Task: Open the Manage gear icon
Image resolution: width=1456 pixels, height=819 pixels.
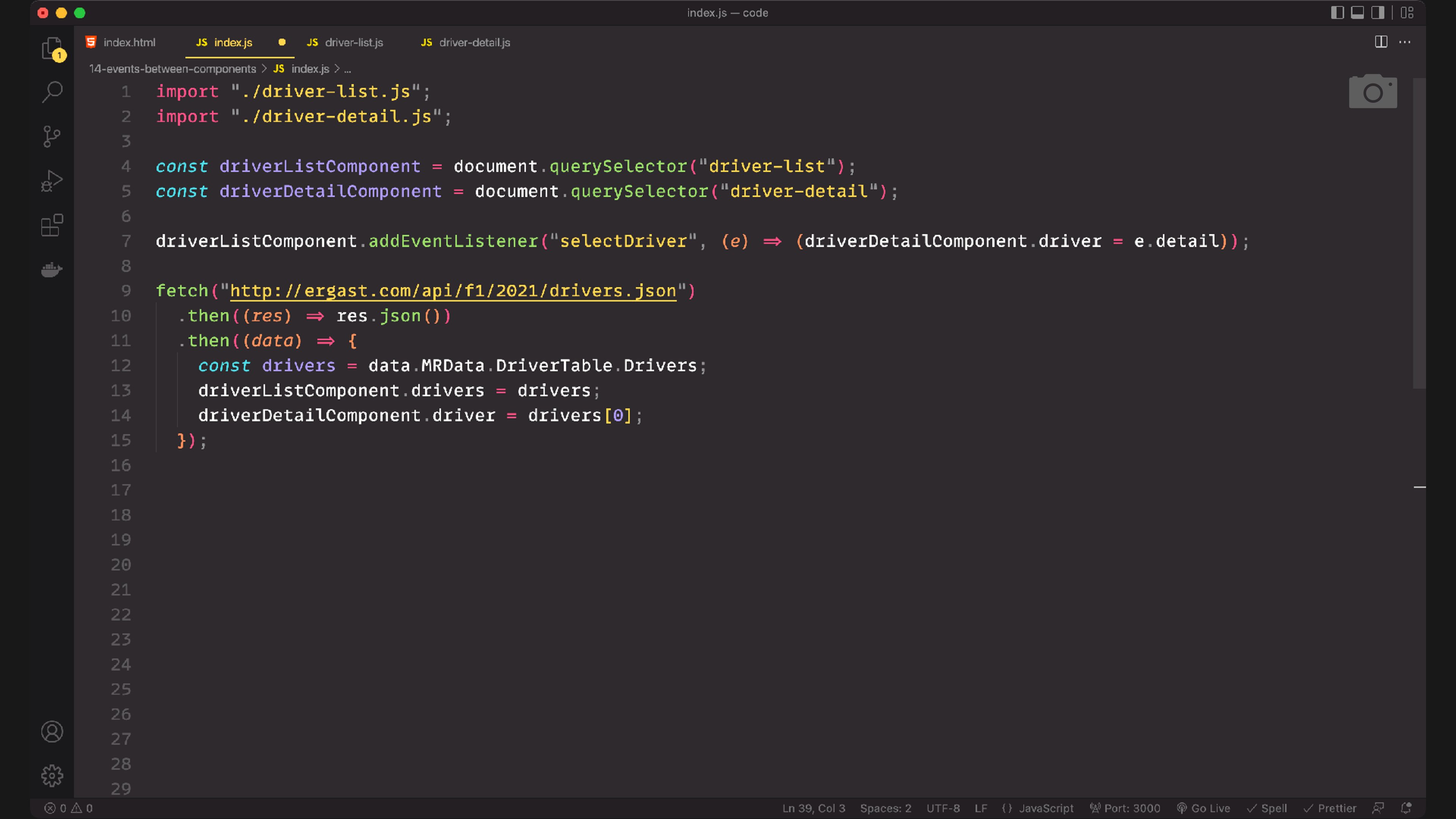Action: pyautogui.click(x=52, y=776)
